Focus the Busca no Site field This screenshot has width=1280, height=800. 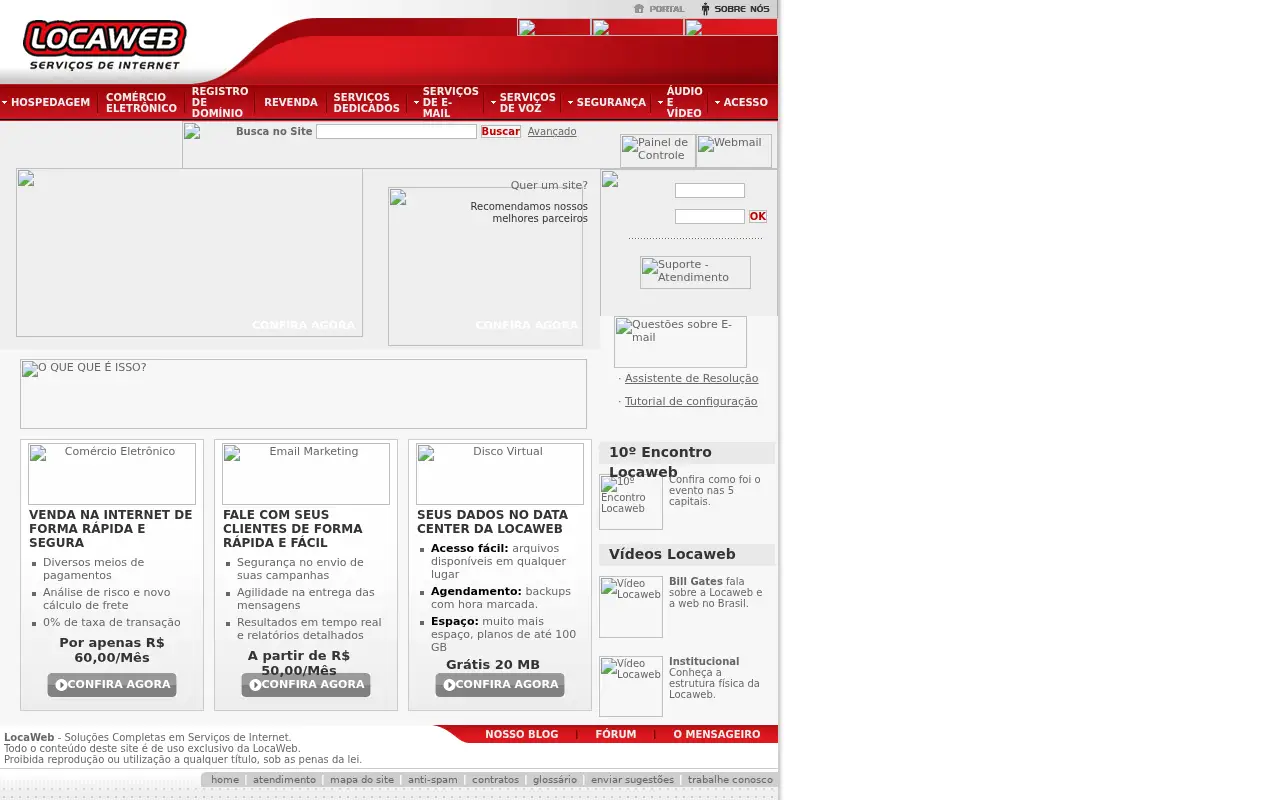click(396, 131)
